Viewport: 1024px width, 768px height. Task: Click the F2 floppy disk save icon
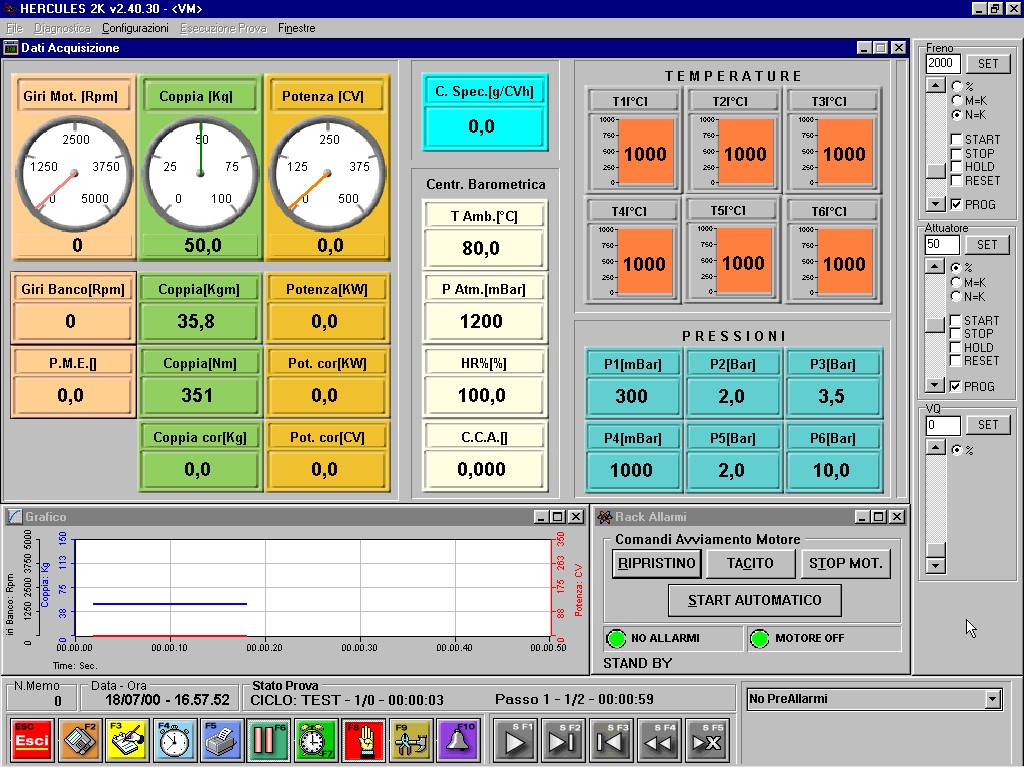pyautogui.click(x=79, y=741)
